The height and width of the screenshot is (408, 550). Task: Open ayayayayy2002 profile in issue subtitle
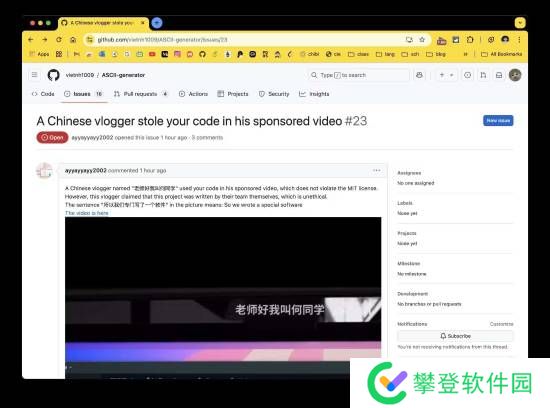[92, 138]
